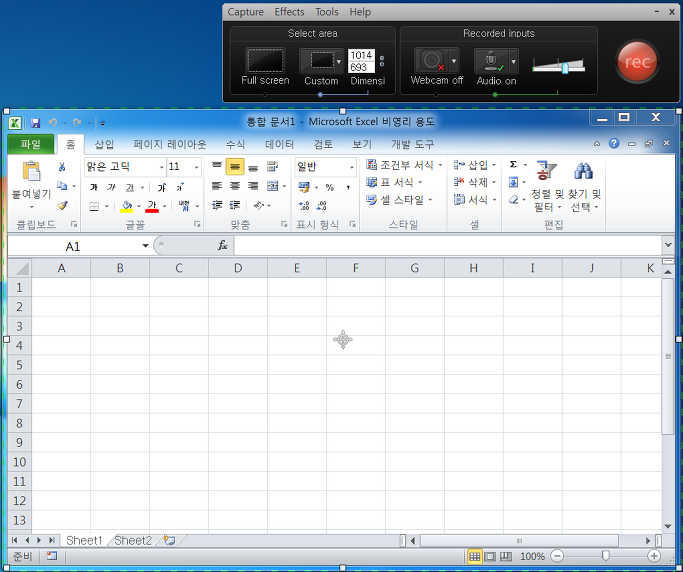Image resolution: width=683 pixels, height=572 pixels.
Task: Click zoom in plus button on status bar
Action: (654, 555)
